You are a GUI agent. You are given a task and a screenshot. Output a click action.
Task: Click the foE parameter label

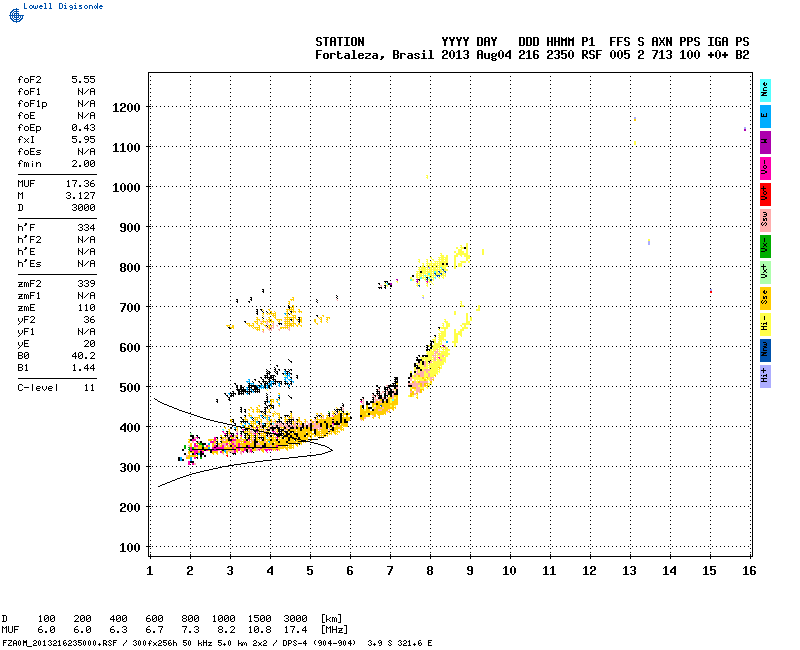pyautogui.click(x=26, y=116)
